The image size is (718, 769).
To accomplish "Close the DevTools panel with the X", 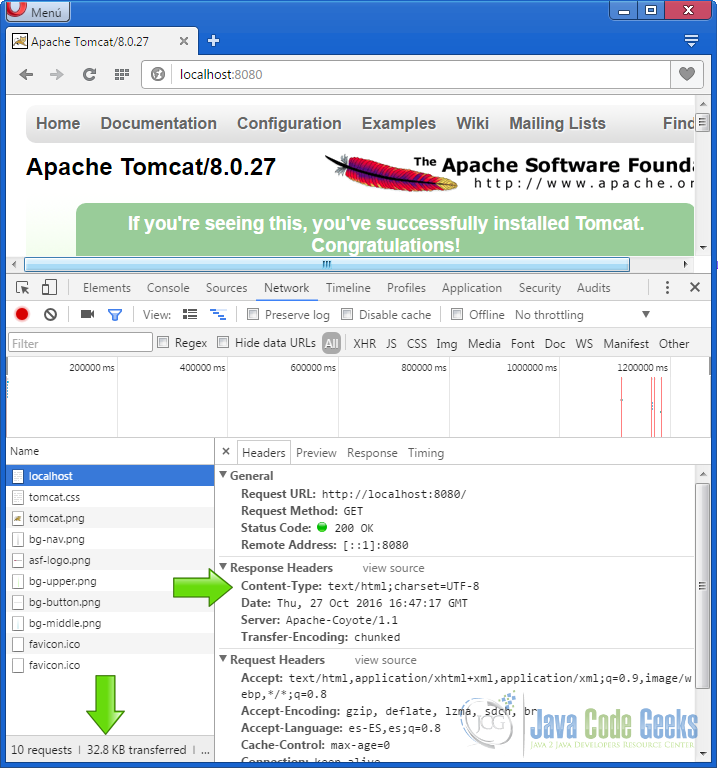I will coord(695,287).
